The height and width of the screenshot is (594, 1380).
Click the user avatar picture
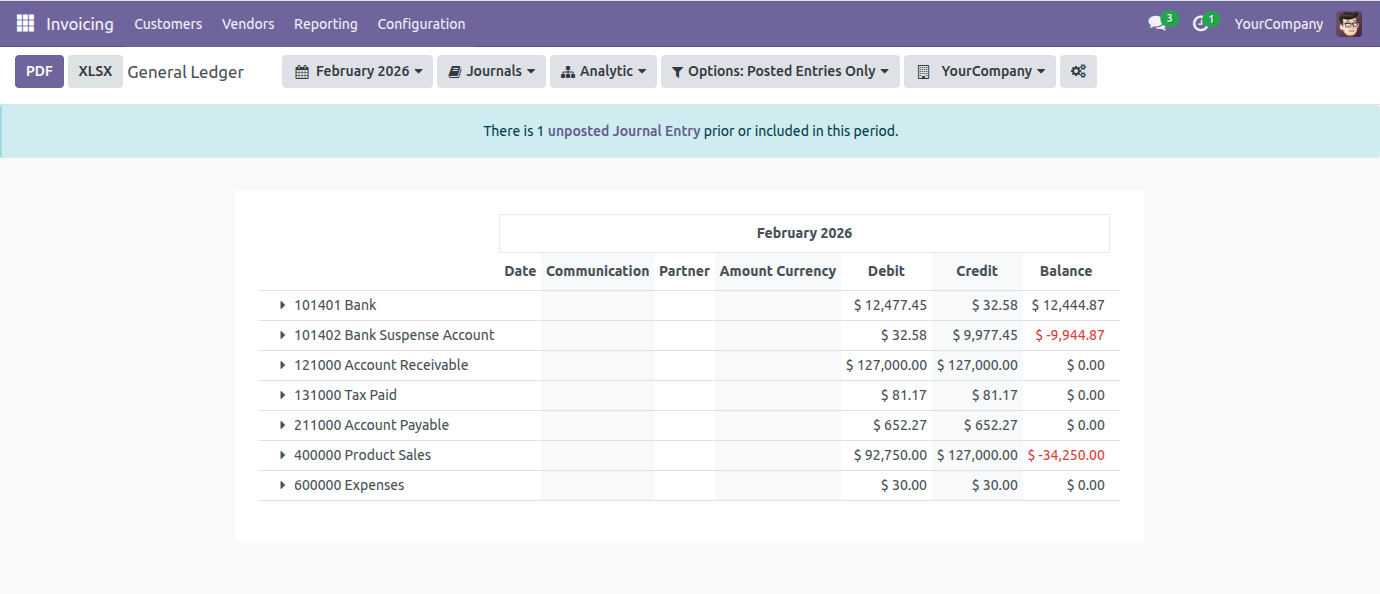pyautogui.click(x=1349, y=24)
